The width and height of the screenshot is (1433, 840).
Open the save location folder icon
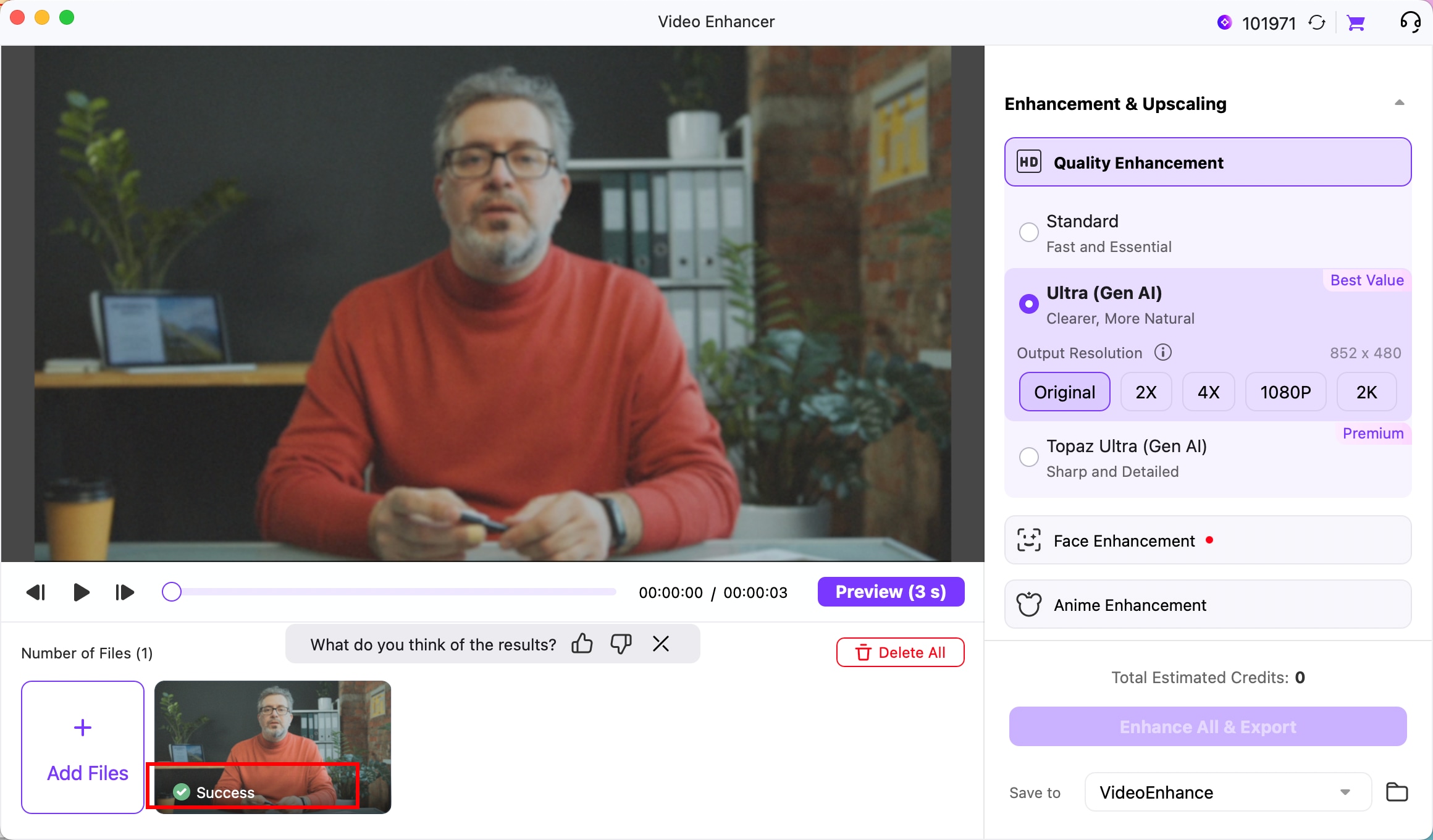pyautogui.click(x=1397, y=792)
